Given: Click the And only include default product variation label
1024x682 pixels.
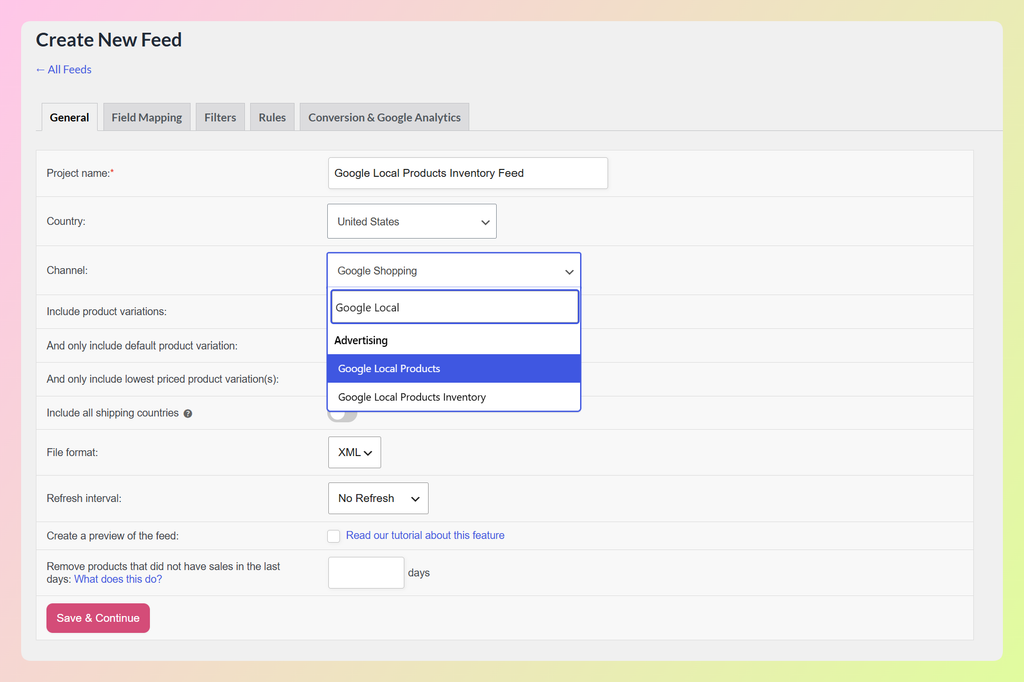Looking at the screenshot, I should 142,346.
